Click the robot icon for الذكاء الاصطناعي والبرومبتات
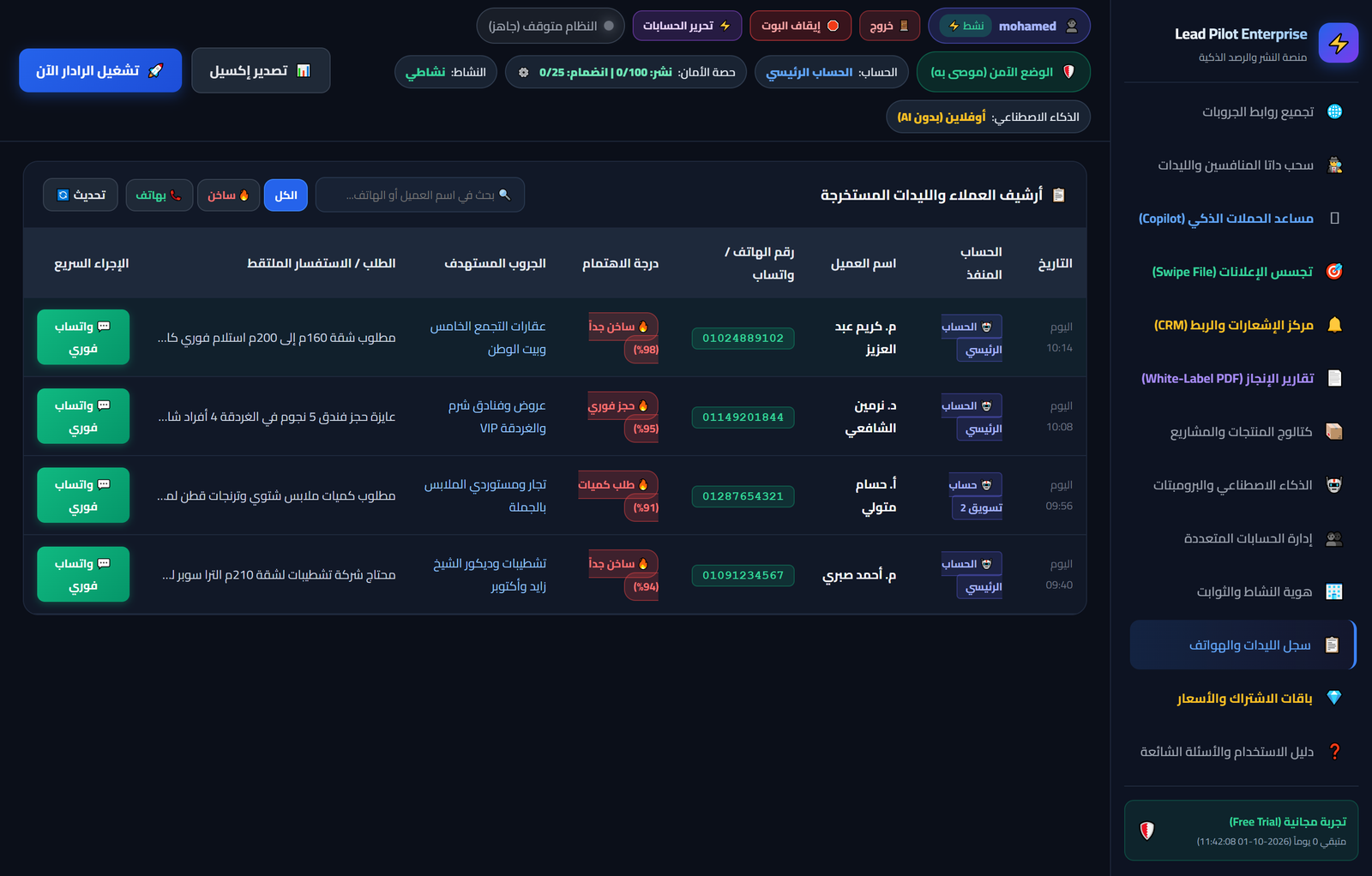1372x876 pixels. point(1334,485)
